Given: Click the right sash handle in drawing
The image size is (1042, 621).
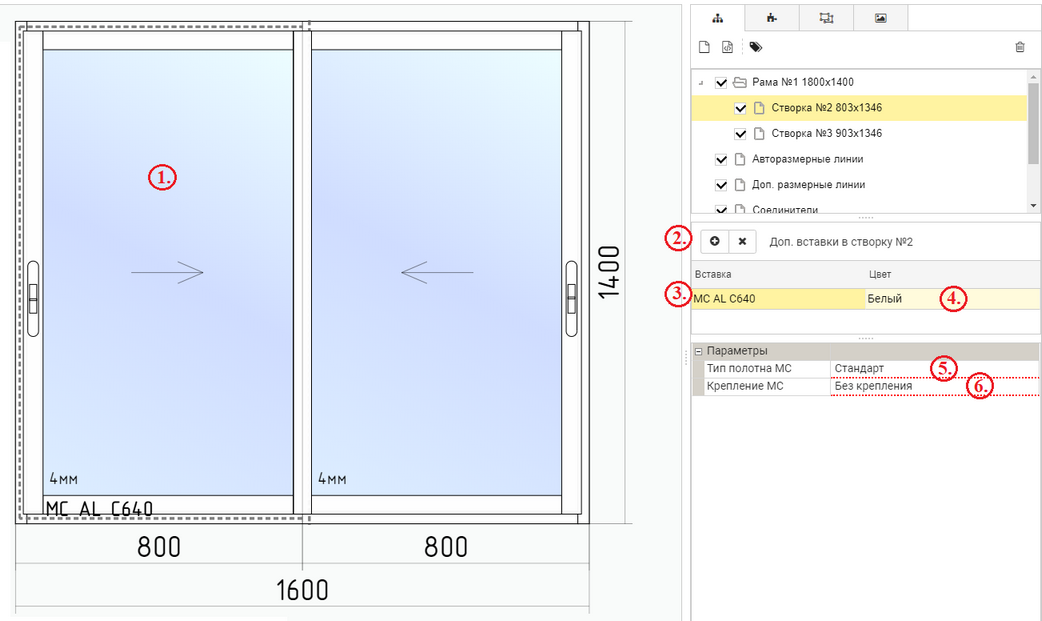Looking at the screenshot, I should (572, 299).
